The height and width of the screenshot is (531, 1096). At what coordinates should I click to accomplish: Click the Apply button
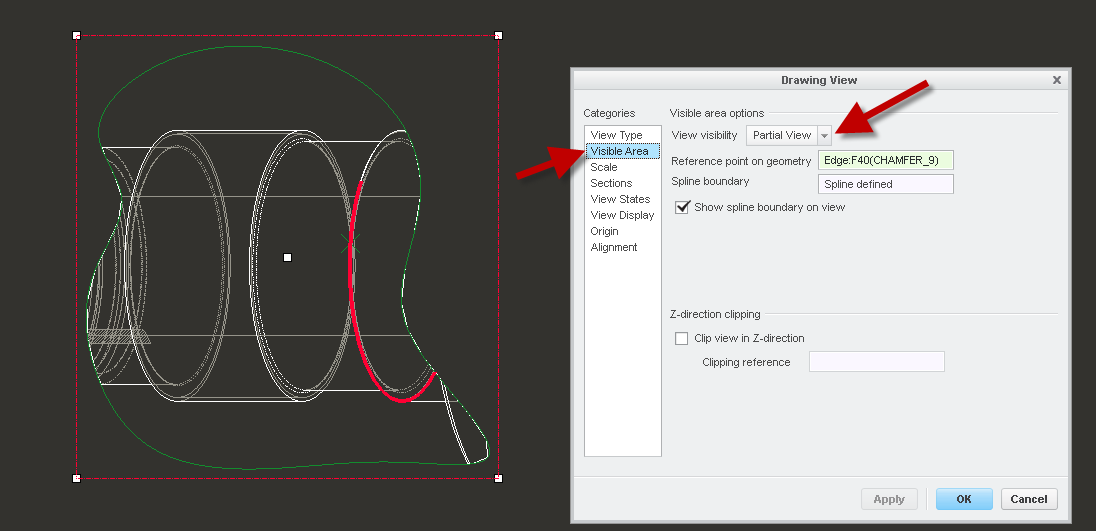pyautogui.click(x=889, y=499)
